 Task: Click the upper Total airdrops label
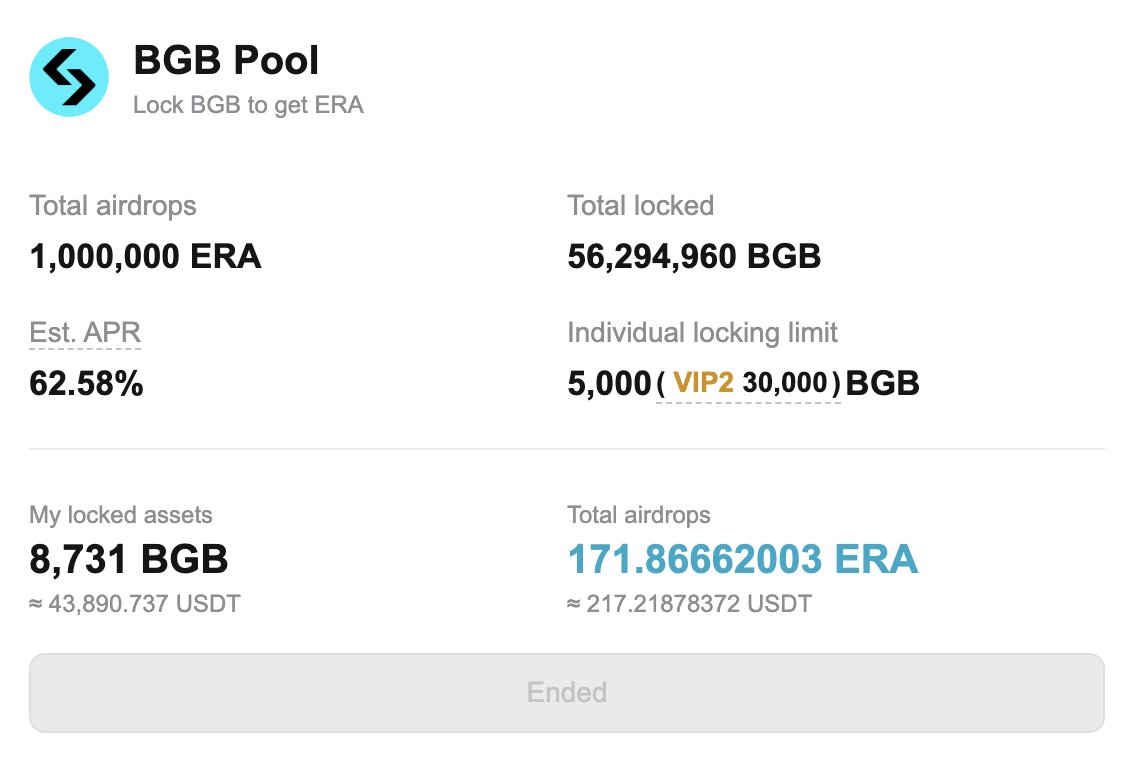[x=113, y=205]
